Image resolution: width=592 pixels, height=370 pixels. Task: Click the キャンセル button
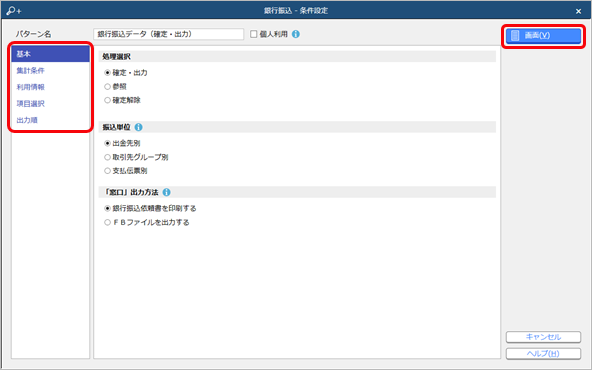point(543,337)
